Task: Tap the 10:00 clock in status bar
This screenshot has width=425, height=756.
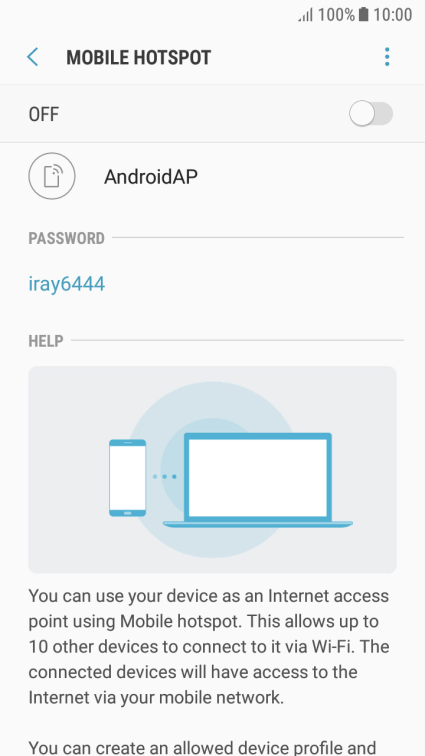Action: click(393, 15)
